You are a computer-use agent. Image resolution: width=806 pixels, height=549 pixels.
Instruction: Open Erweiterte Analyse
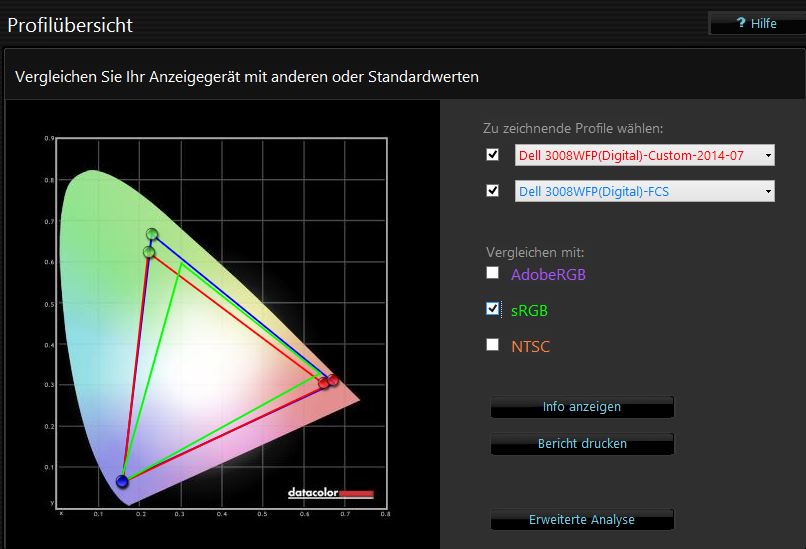coord(582,520)
